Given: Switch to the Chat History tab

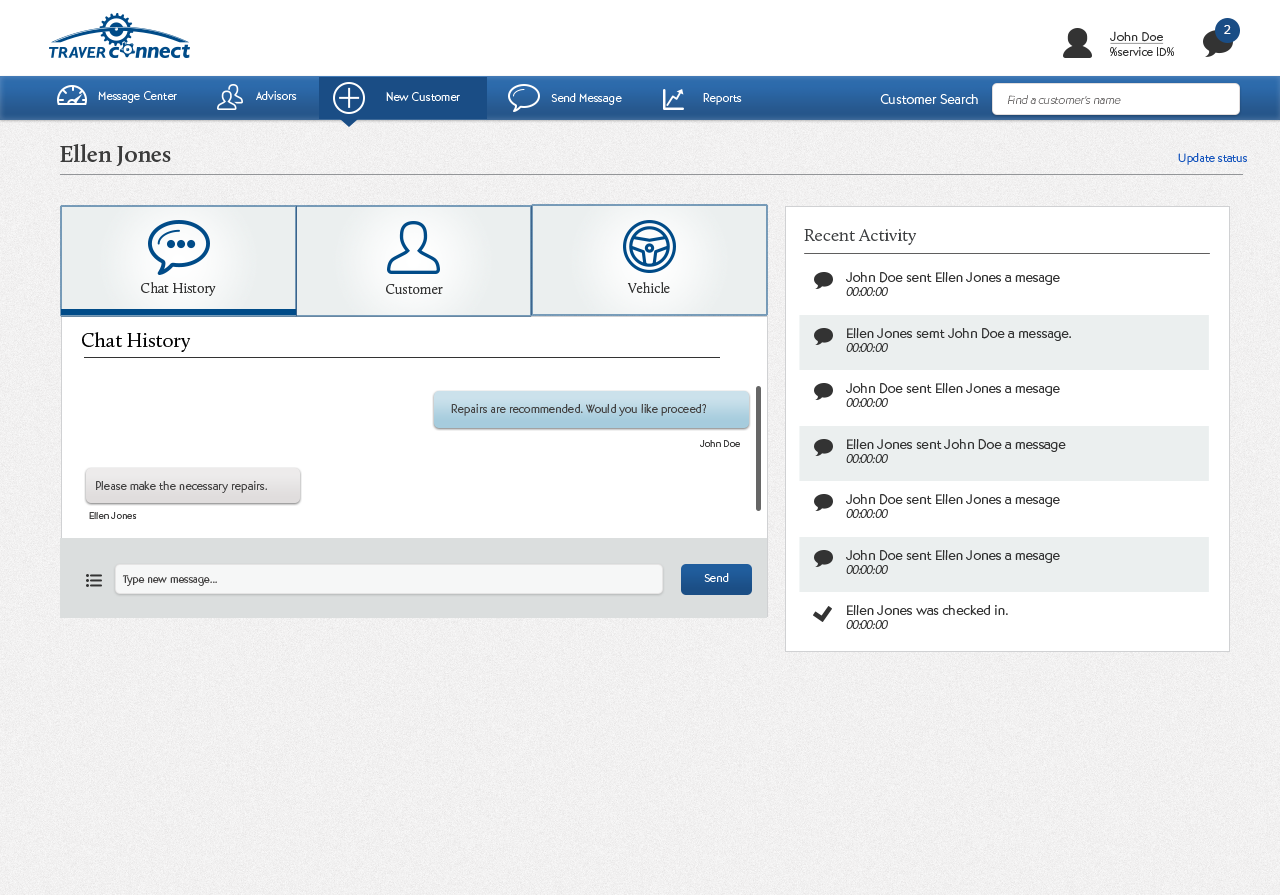Looking at the screenshot, I should [x=178, y=260].
